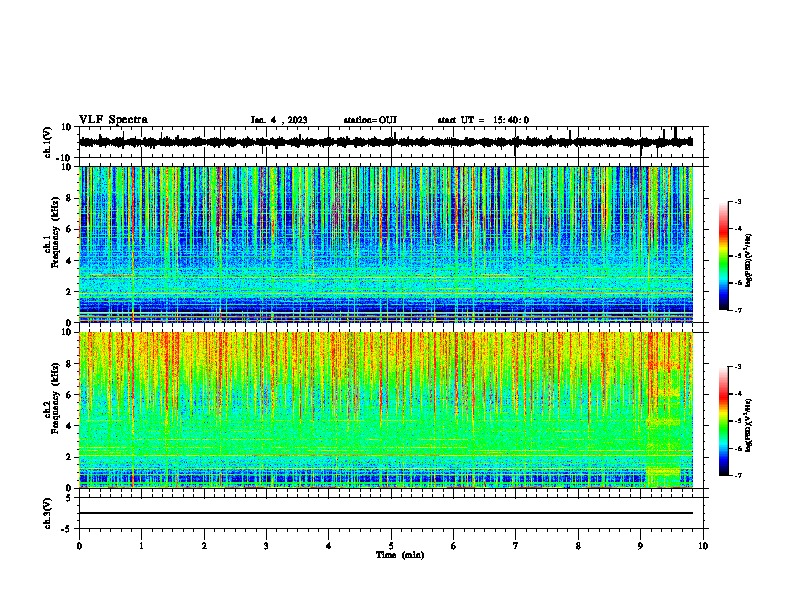Image resolution: width=792 pixels, height=612 pixels.
Task: Click time axis tick label "8"
Action: (x=578, y=546)
